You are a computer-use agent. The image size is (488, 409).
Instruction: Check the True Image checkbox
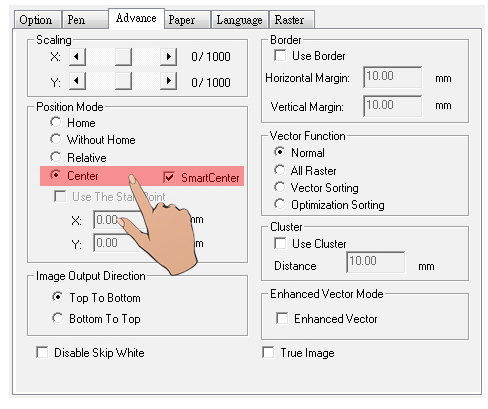[268, 352]
